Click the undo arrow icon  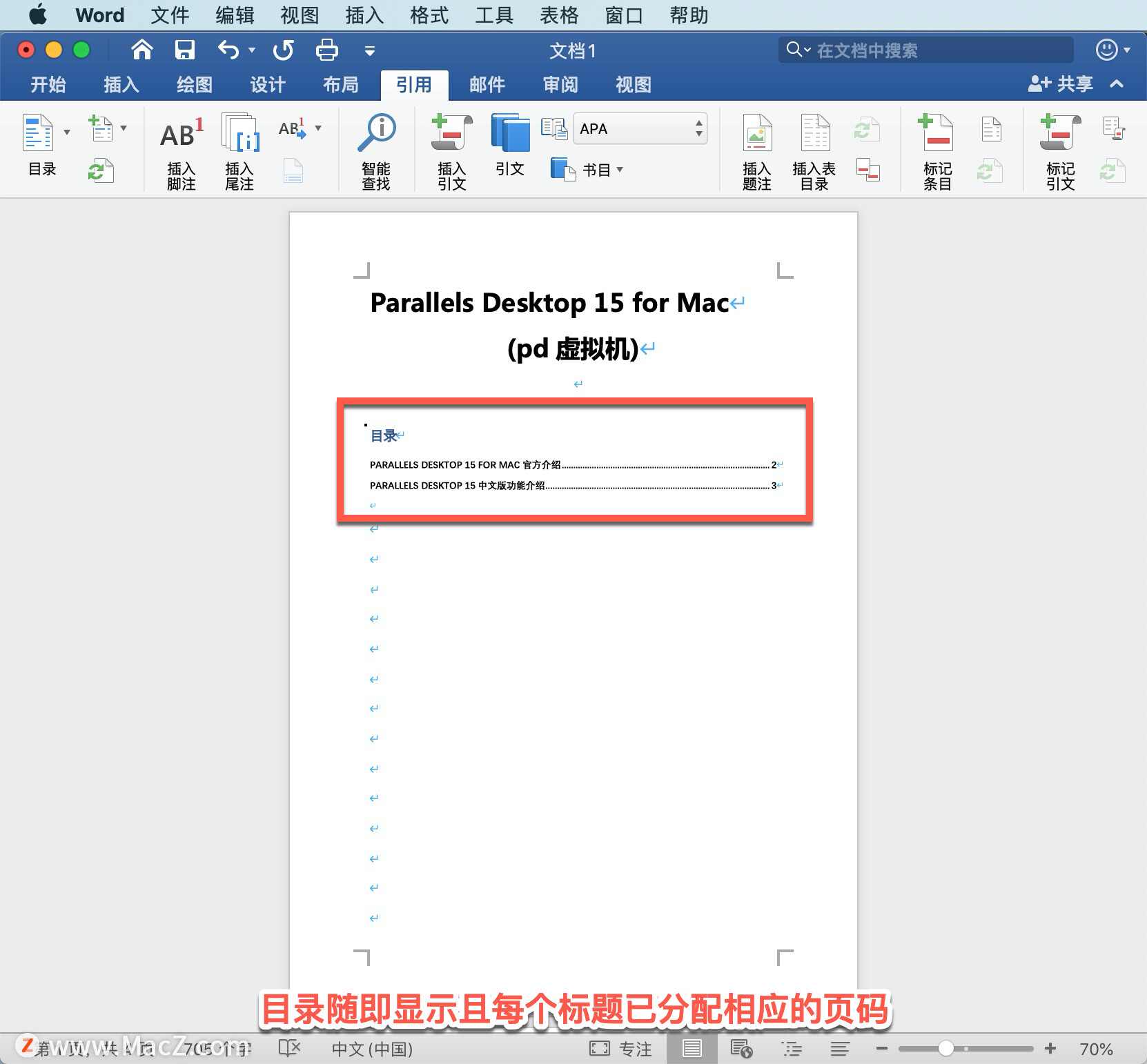pos(228,50)
